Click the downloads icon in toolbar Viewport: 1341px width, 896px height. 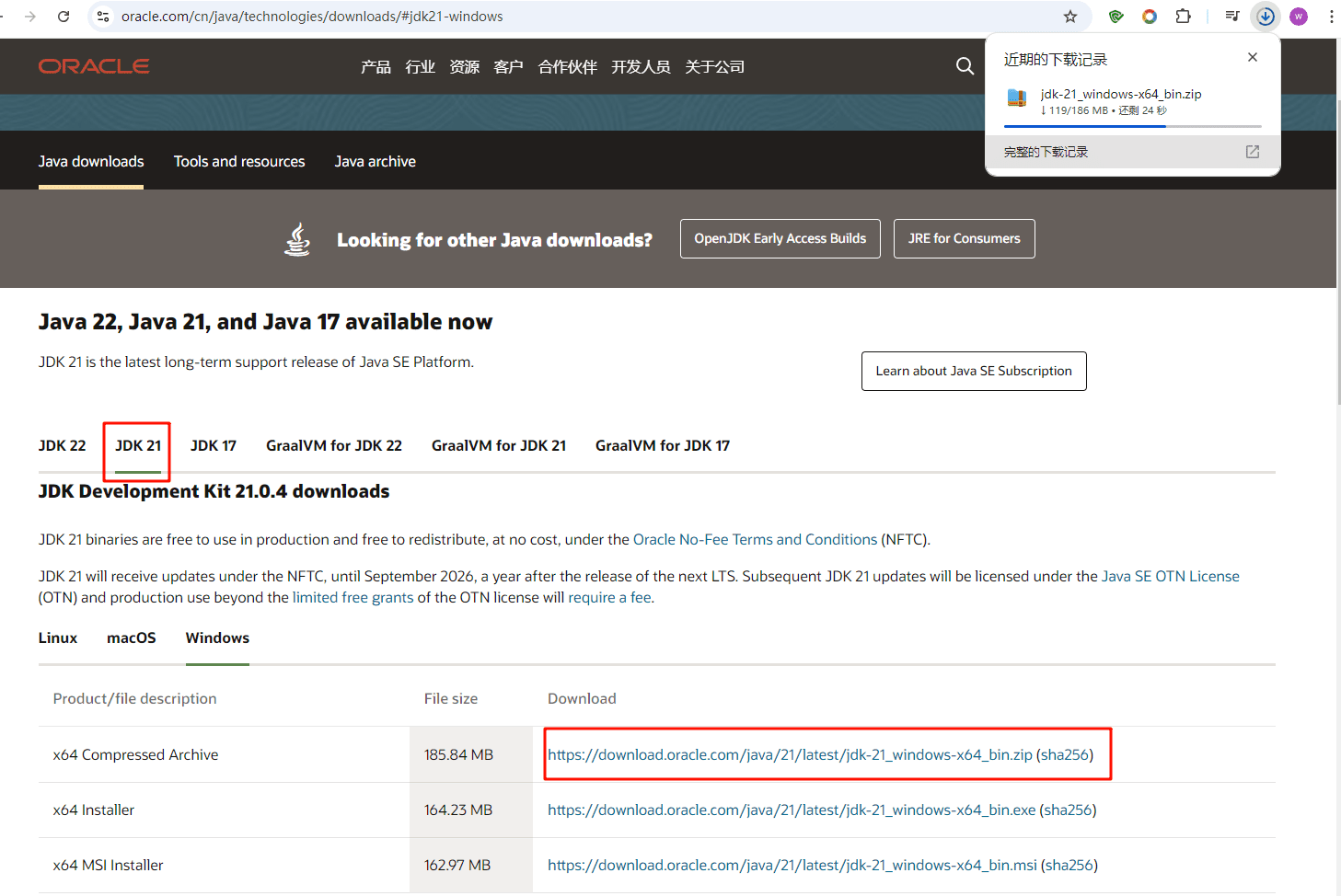1266,17
